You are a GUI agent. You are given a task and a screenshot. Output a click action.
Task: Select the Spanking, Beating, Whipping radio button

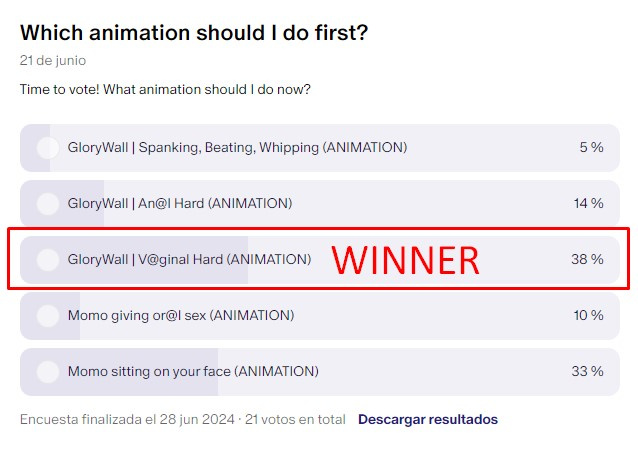coord(48,148)
